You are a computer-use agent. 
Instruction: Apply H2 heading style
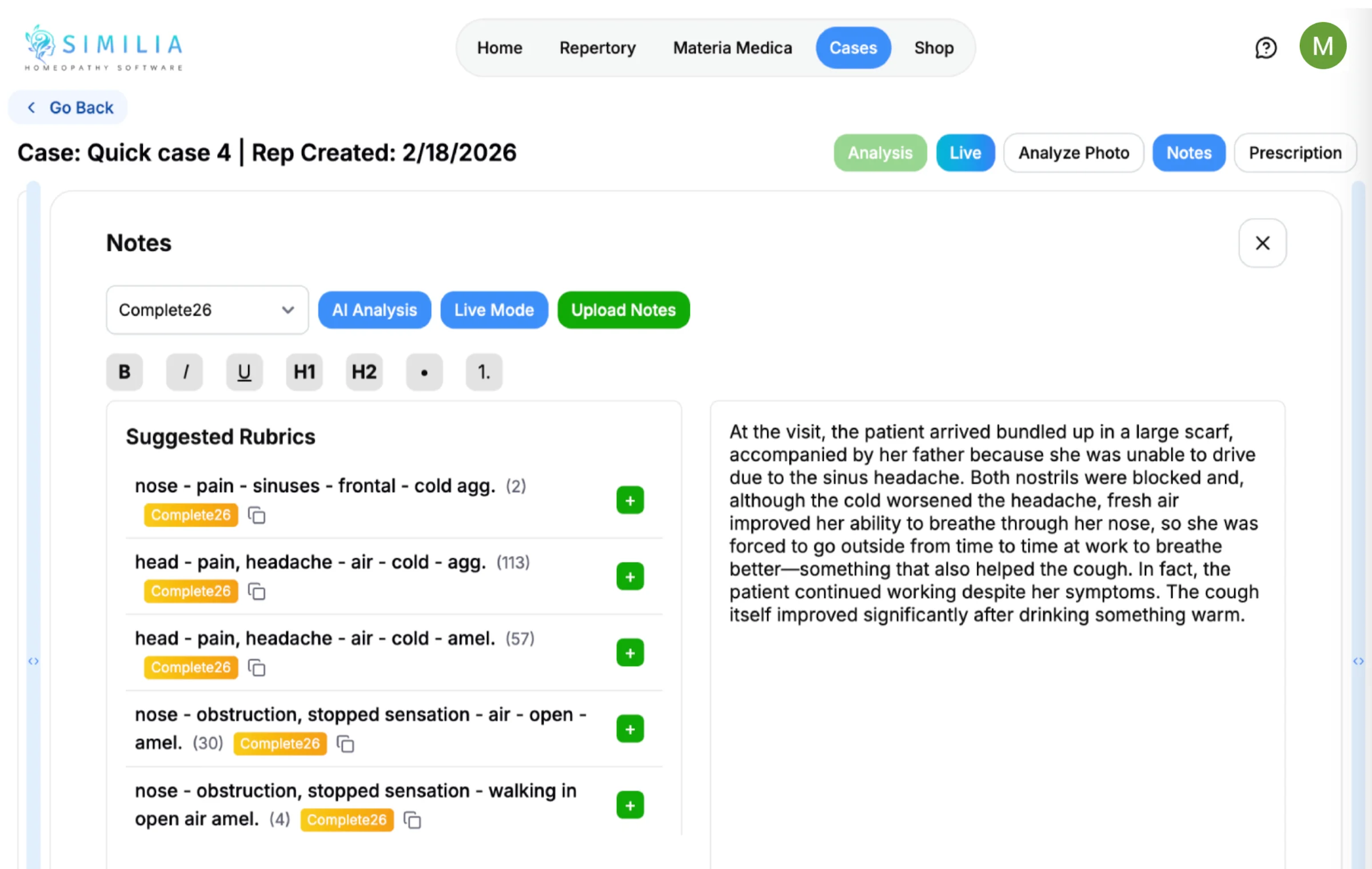[x=364, y=372]
